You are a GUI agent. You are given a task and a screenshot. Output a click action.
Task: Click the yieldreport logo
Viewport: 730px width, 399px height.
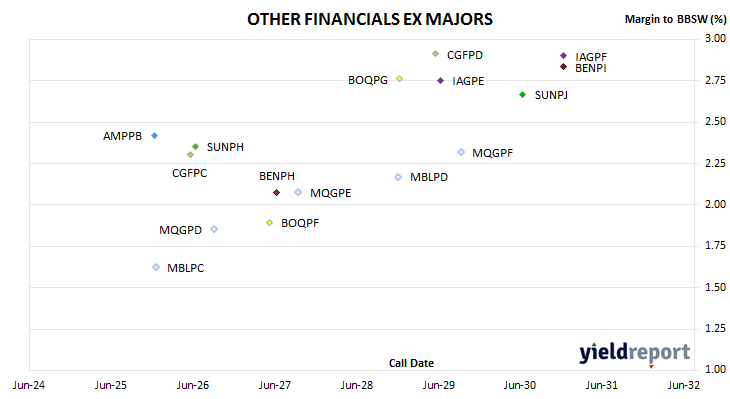(635, 352)
